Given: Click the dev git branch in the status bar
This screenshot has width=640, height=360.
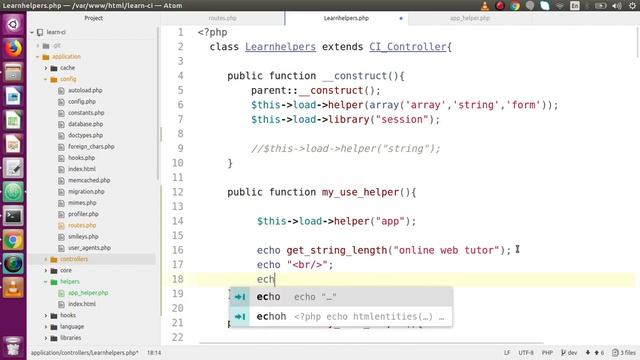Looking at the screenshot, I should tap(569, 353).
